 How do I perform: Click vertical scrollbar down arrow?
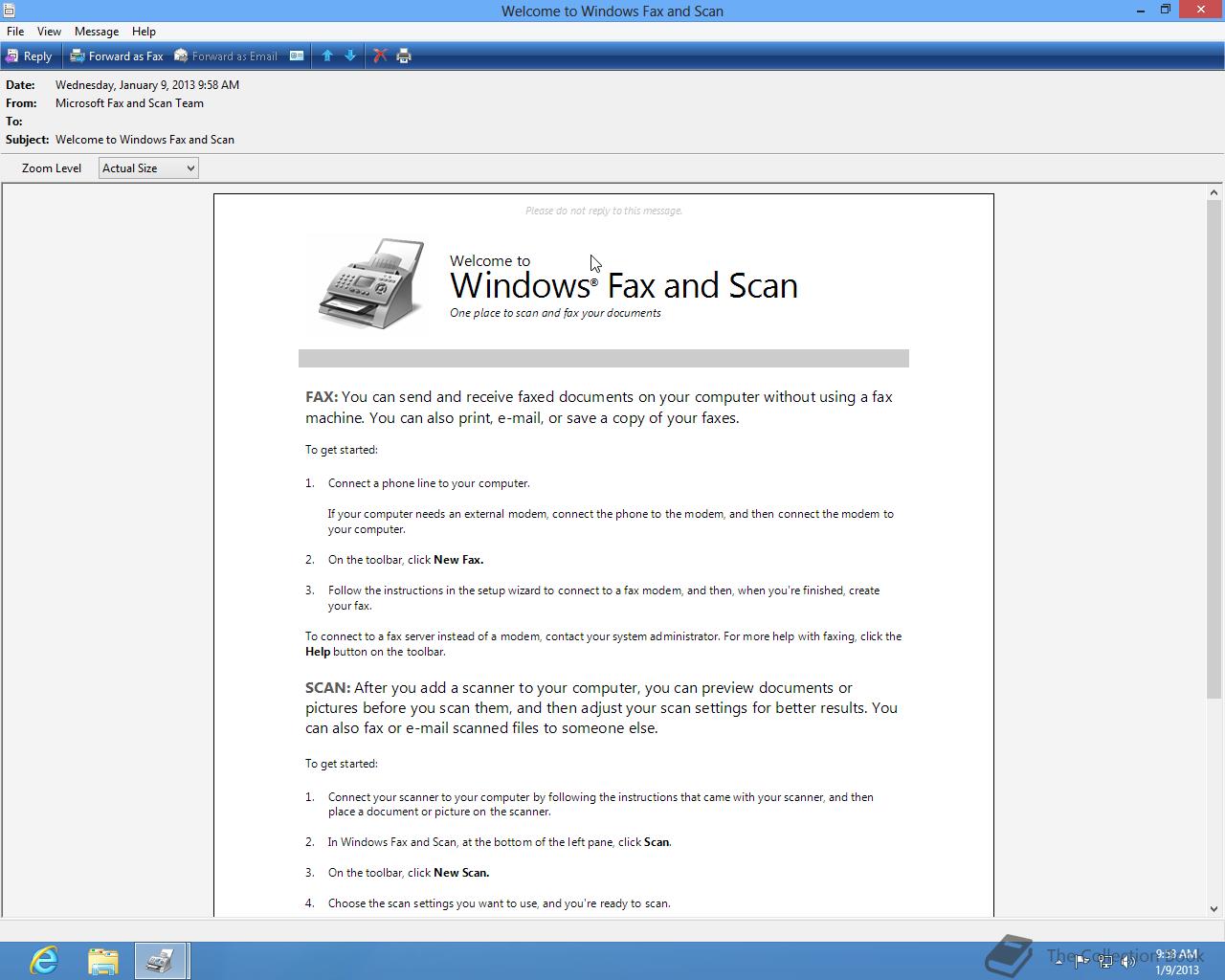click(1214, 909)
